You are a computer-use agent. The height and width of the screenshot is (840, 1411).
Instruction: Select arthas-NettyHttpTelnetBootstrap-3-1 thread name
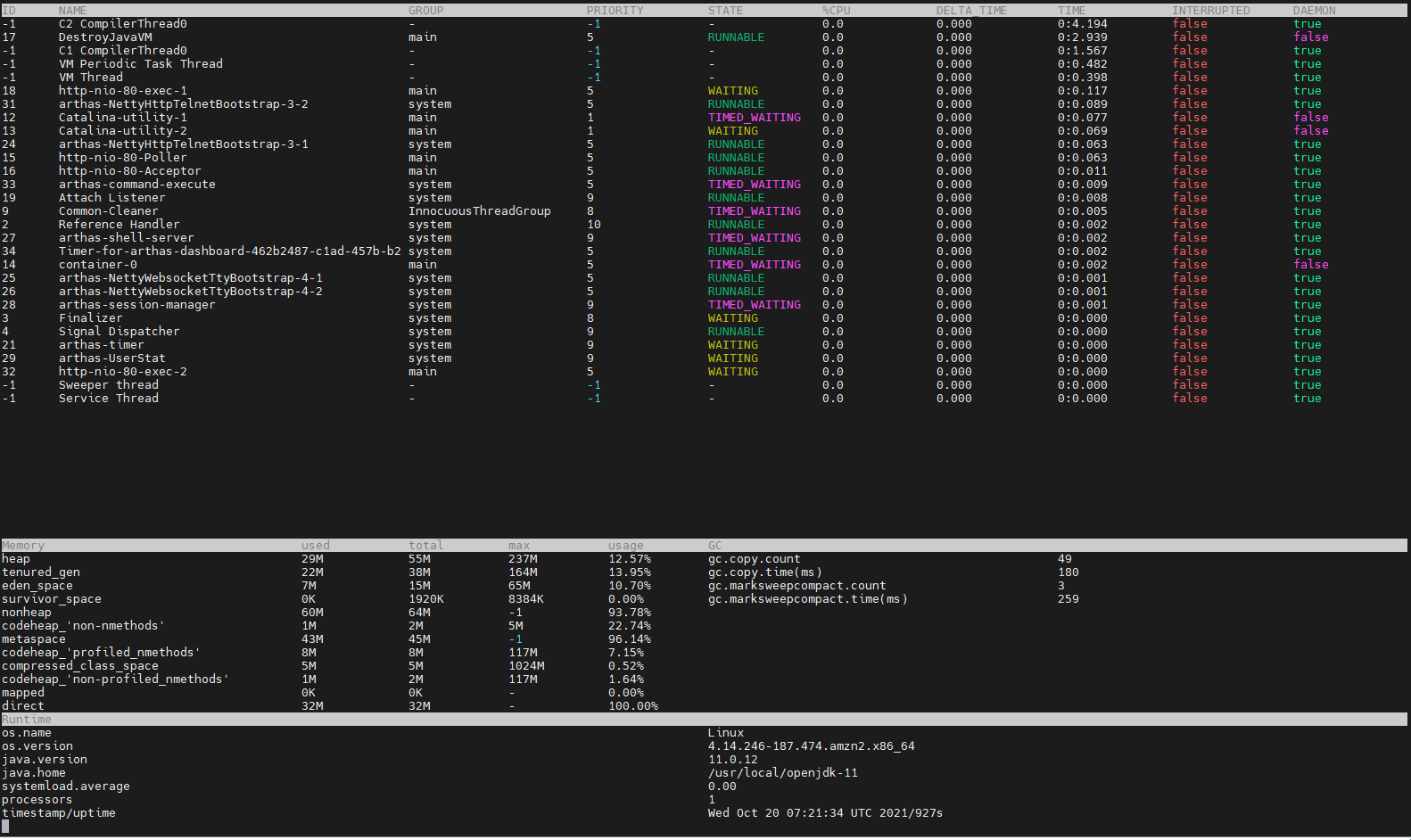(184, 144)
